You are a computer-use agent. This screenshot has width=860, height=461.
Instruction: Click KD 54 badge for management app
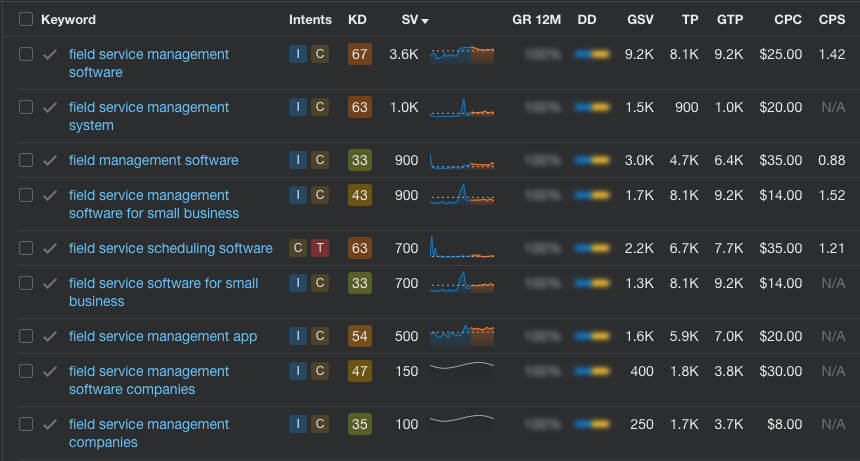tap(359, 336)
